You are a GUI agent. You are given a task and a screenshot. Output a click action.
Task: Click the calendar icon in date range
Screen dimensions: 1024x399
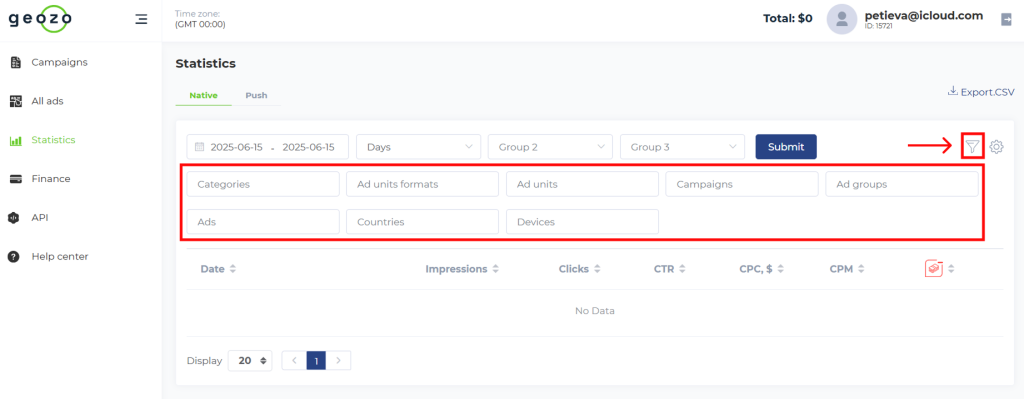tap(200, 147)
